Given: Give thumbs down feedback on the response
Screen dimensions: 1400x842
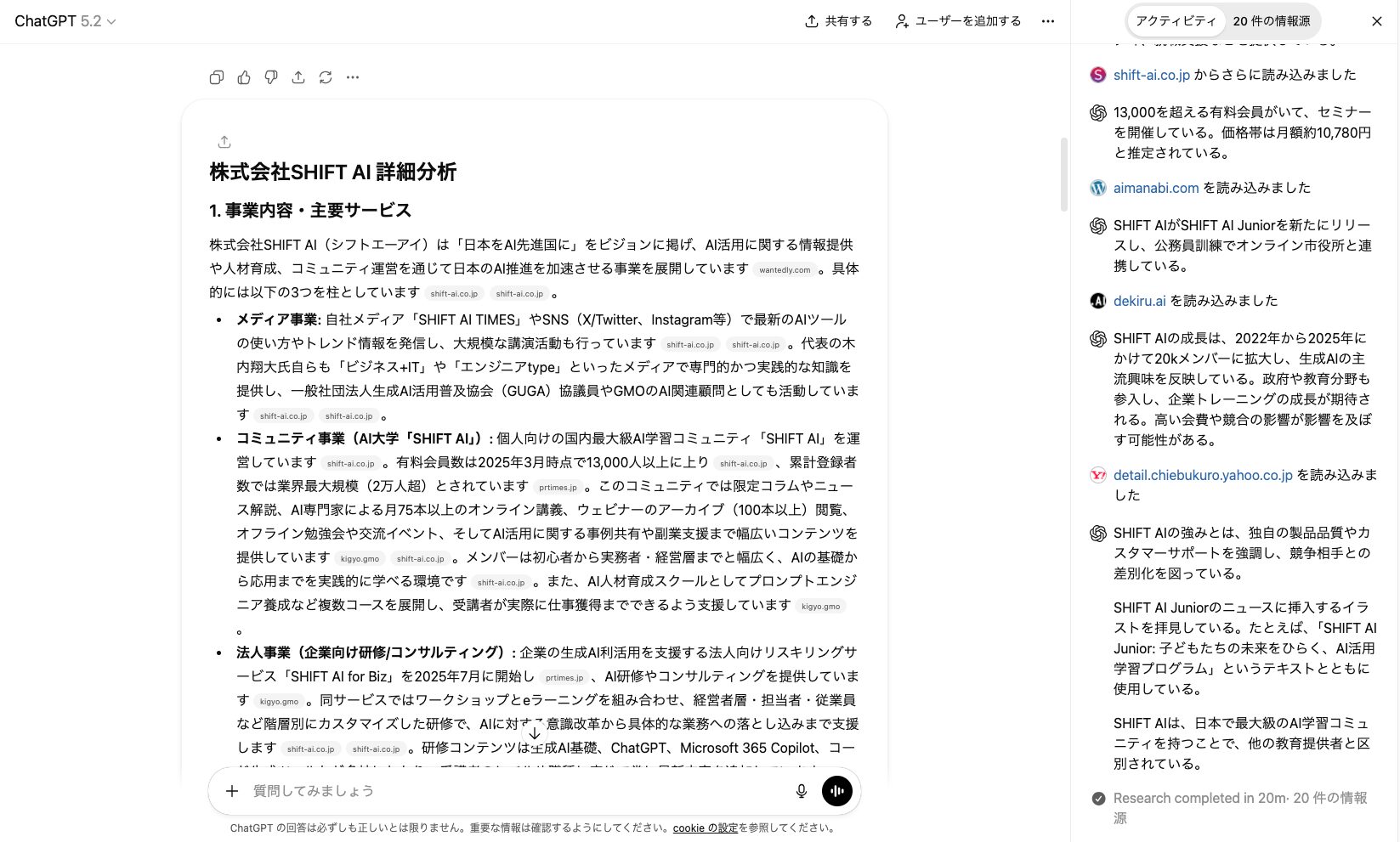Looking at the screenshot, I should [271, 76].
